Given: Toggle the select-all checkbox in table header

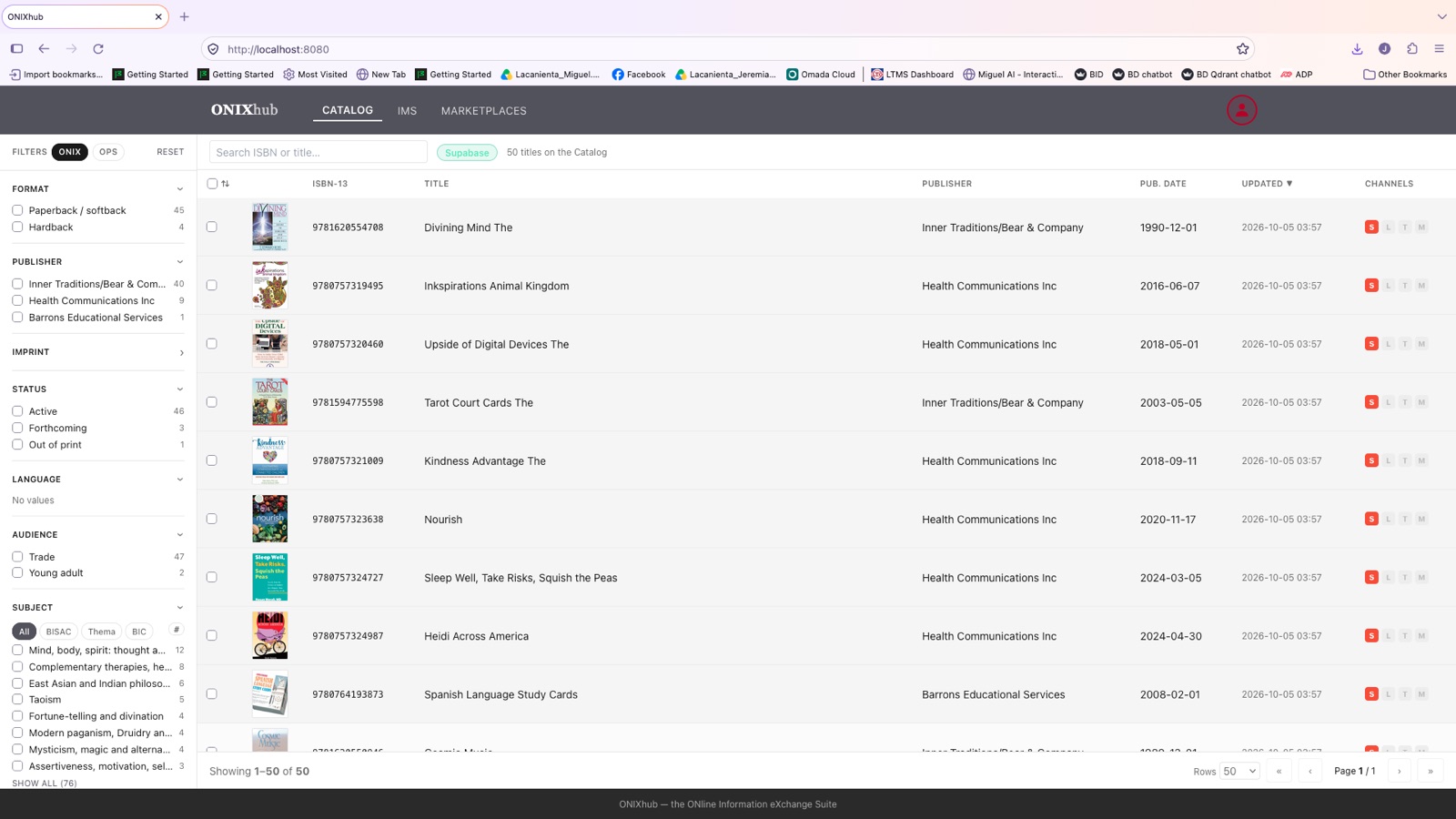Looking at the screenshot, I should pos(212,184).
